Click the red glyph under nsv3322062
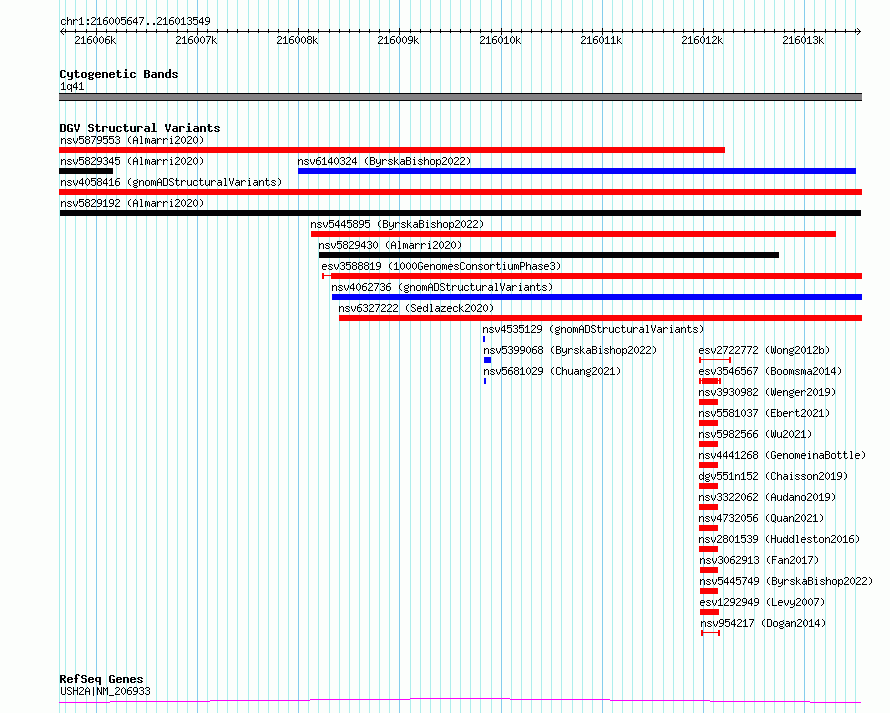 pos(709,507)
